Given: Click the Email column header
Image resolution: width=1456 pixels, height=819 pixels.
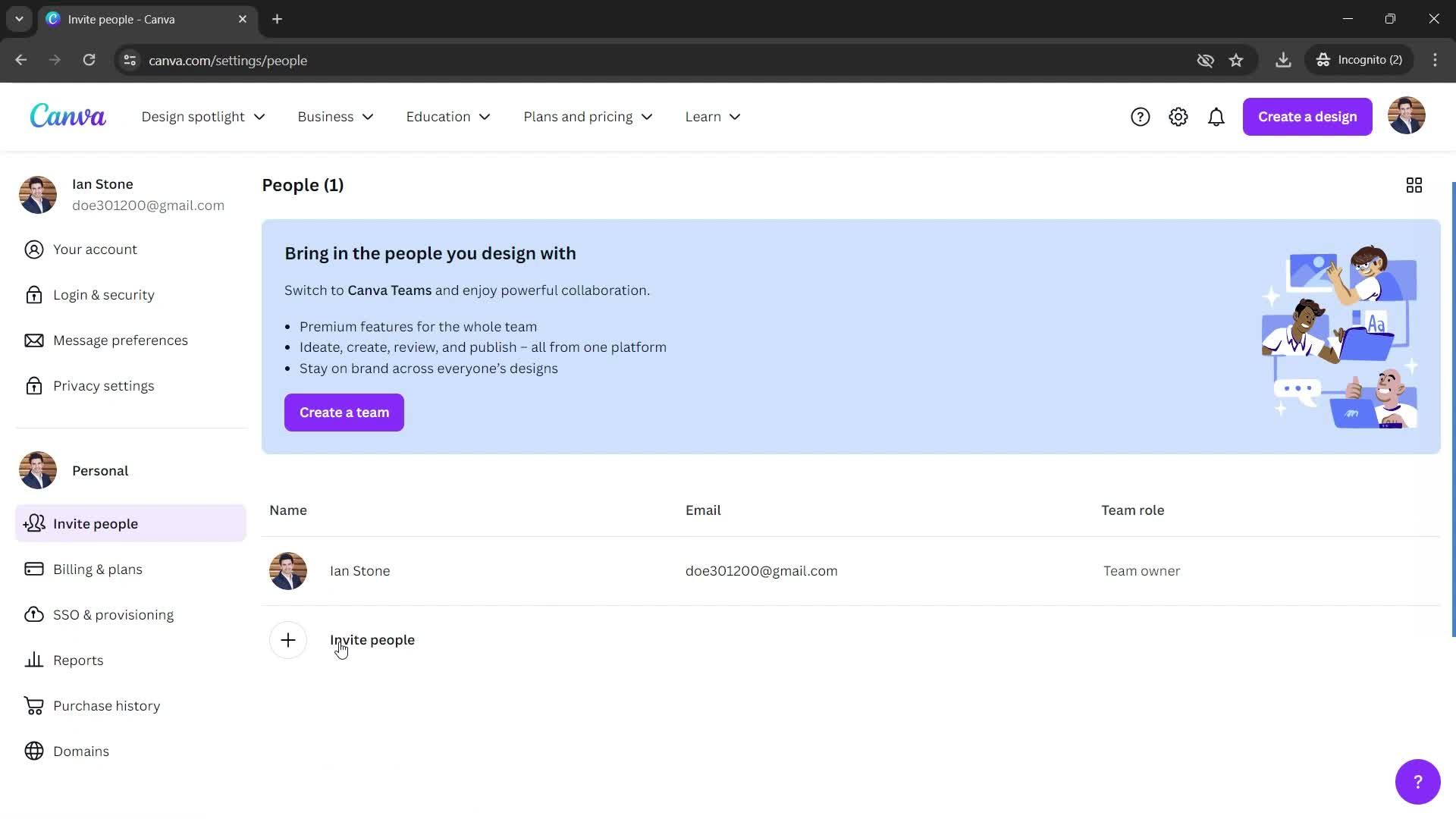Looking at the screenshot, I should [x=703, y=510].
